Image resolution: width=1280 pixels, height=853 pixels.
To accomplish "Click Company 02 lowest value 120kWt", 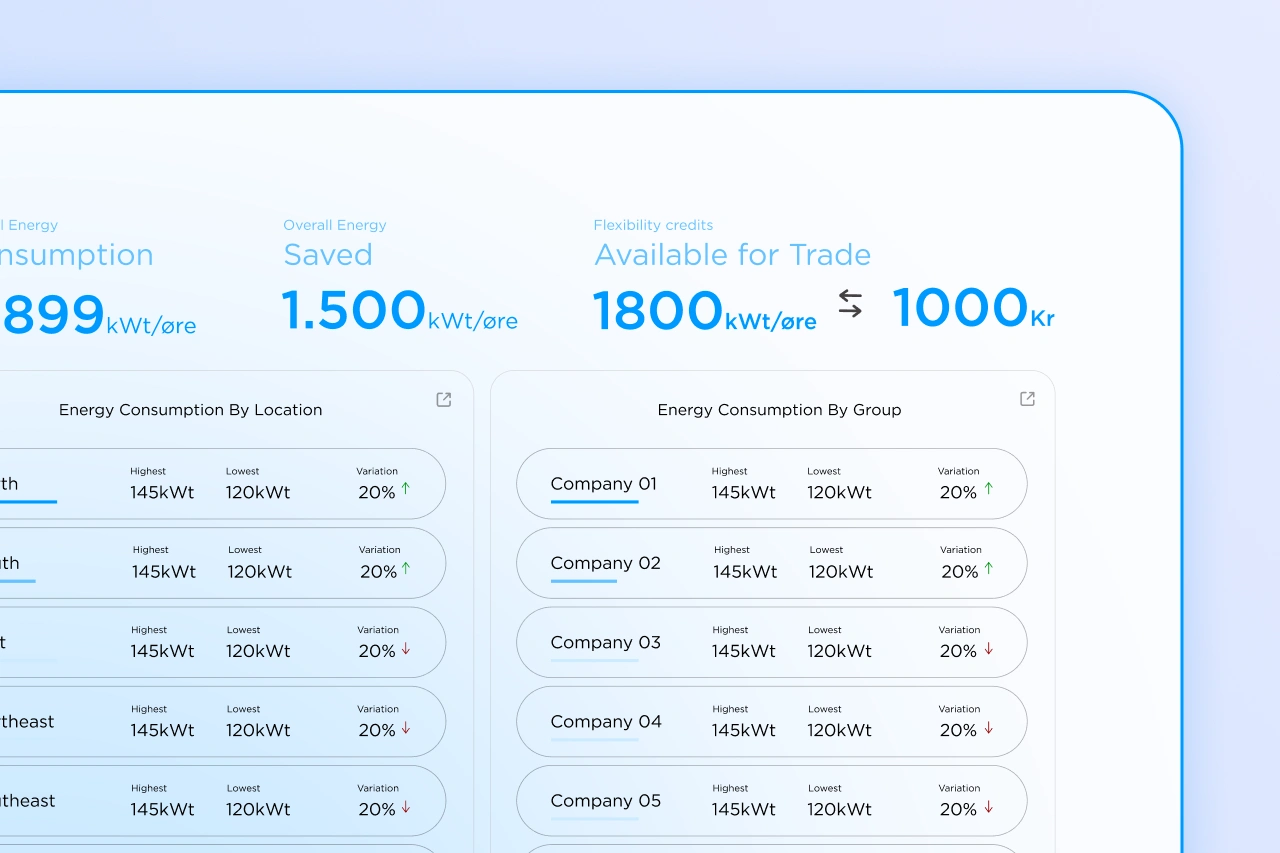I will point(841,572).
